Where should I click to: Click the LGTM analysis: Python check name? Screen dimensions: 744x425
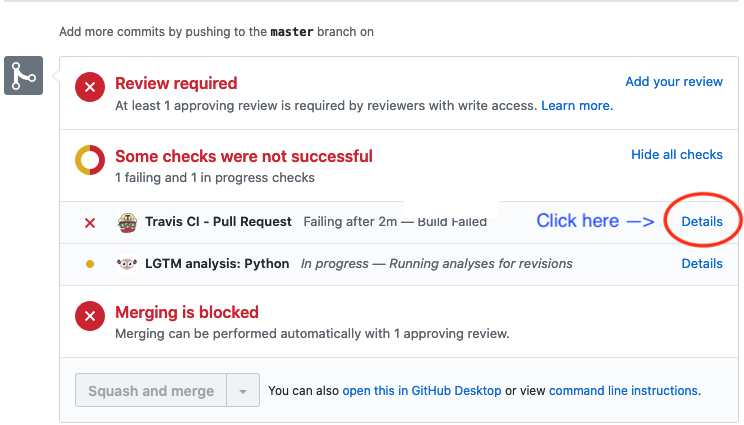217,264
